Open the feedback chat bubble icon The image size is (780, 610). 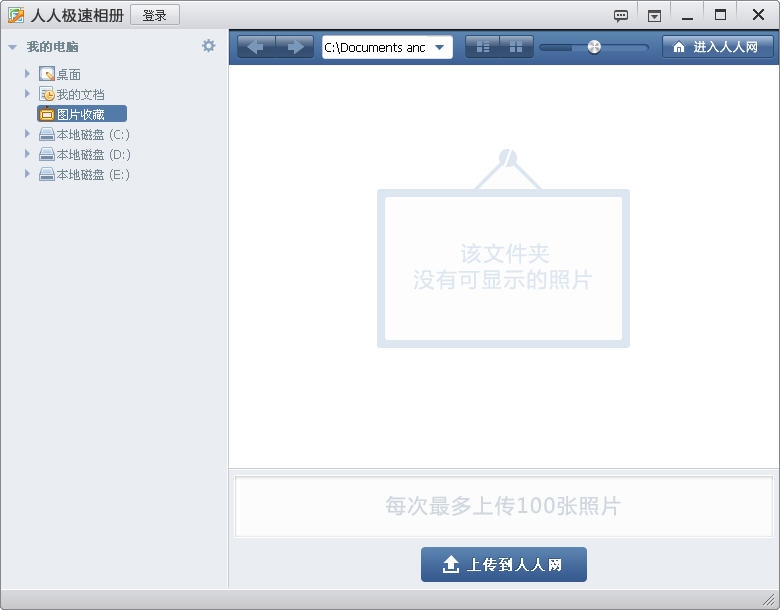621,16
